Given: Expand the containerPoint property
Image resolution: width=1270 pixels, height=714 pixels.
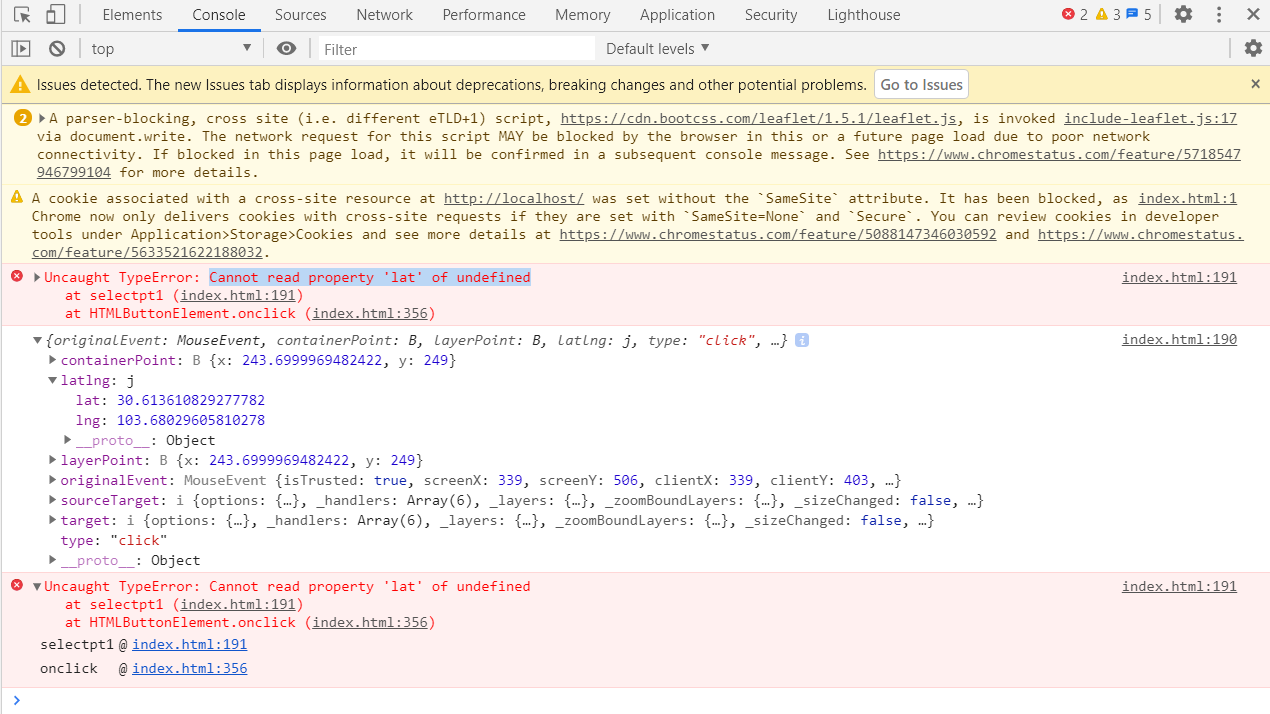Looking at the screenshot, I should pos(53,360).
